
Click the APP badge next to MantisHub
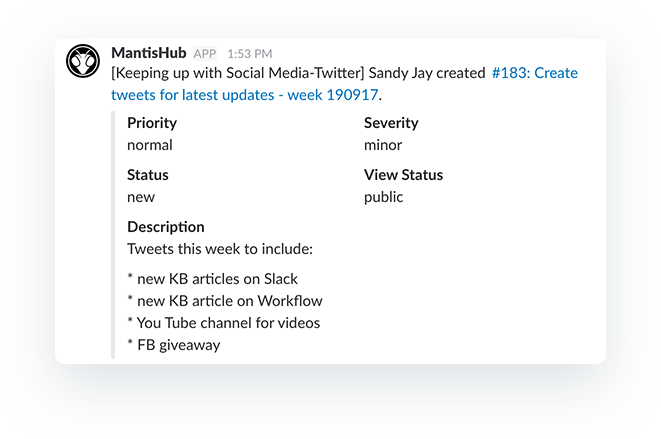(205, 54)
